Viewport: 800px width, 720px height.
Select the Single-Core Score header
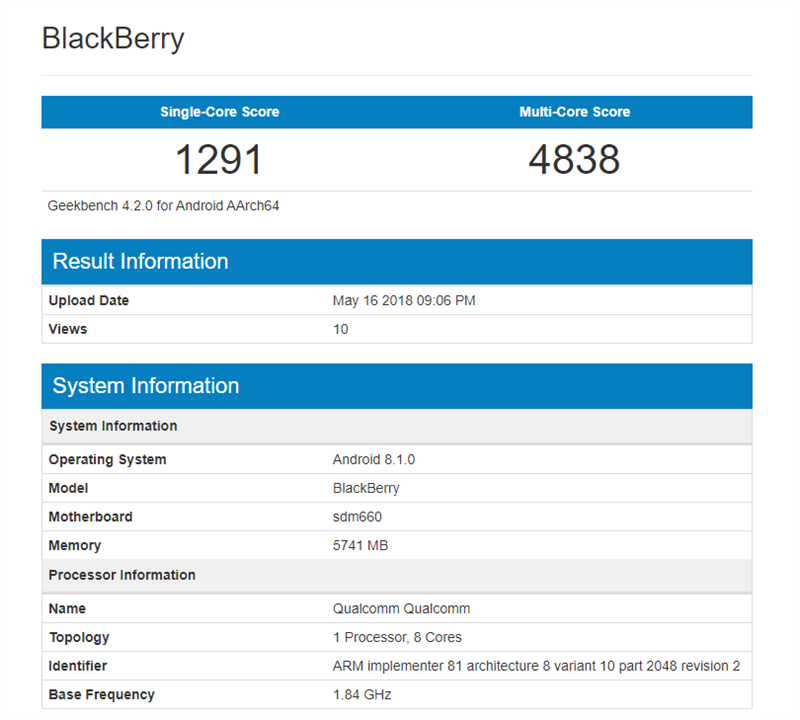pos(219,112)
